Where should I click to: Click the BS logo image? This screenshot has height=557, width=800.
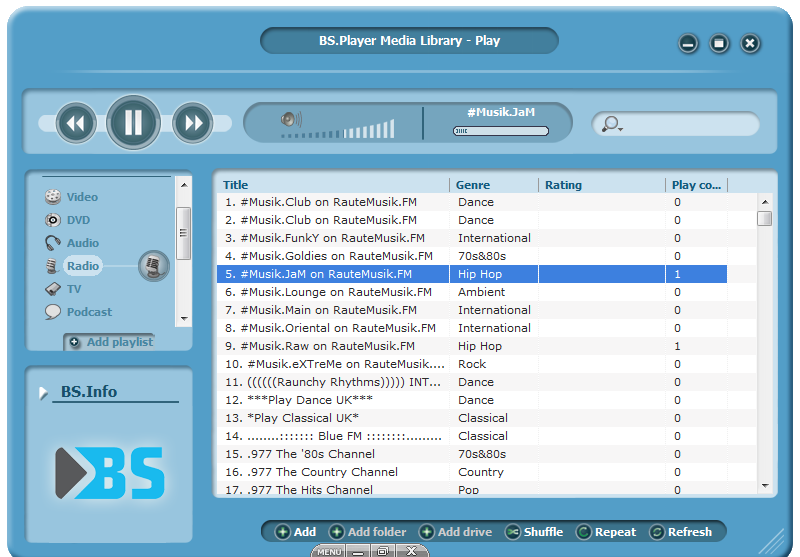coord(110,473)
